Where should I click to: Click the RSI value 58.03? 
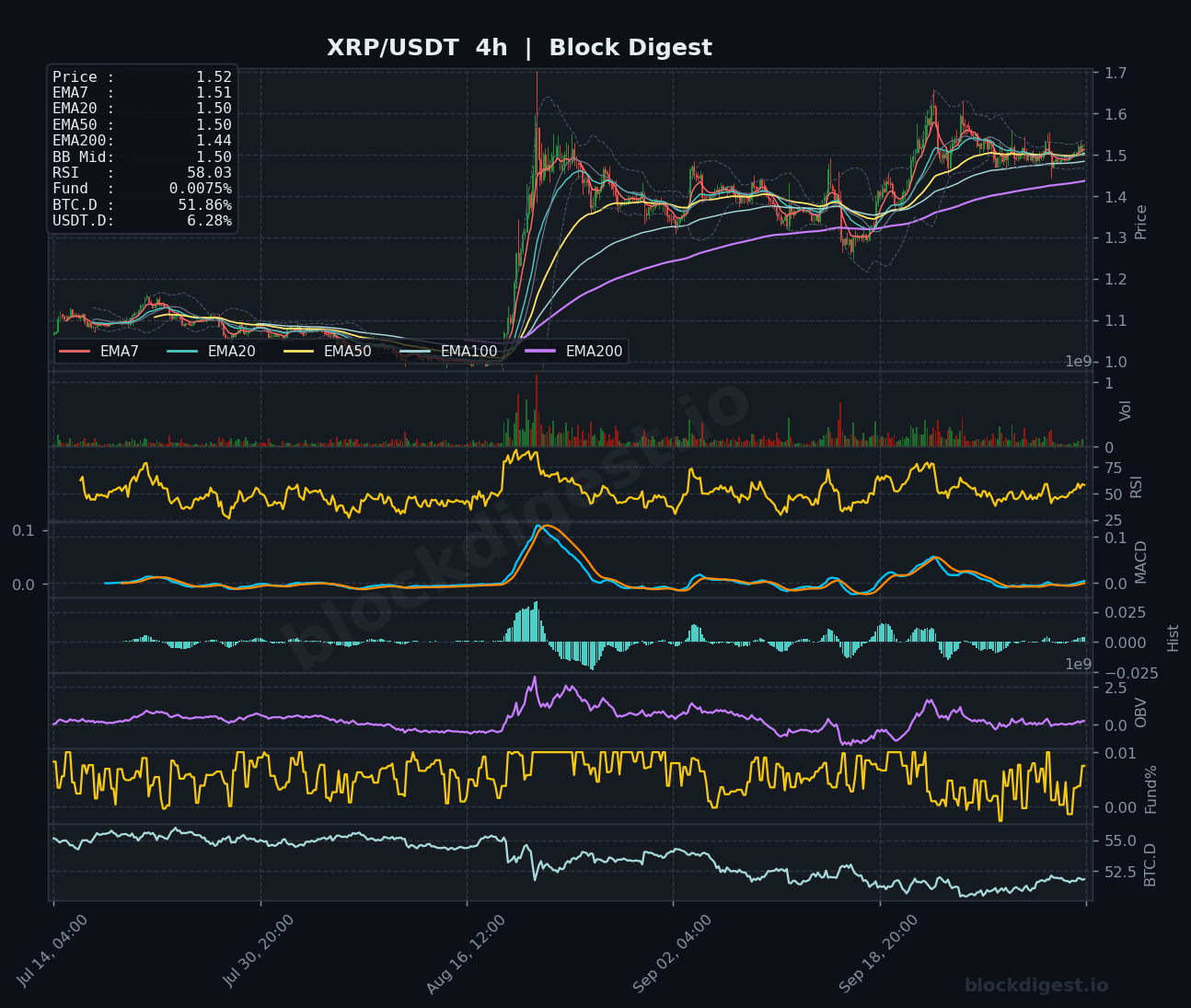coord(209,172)
